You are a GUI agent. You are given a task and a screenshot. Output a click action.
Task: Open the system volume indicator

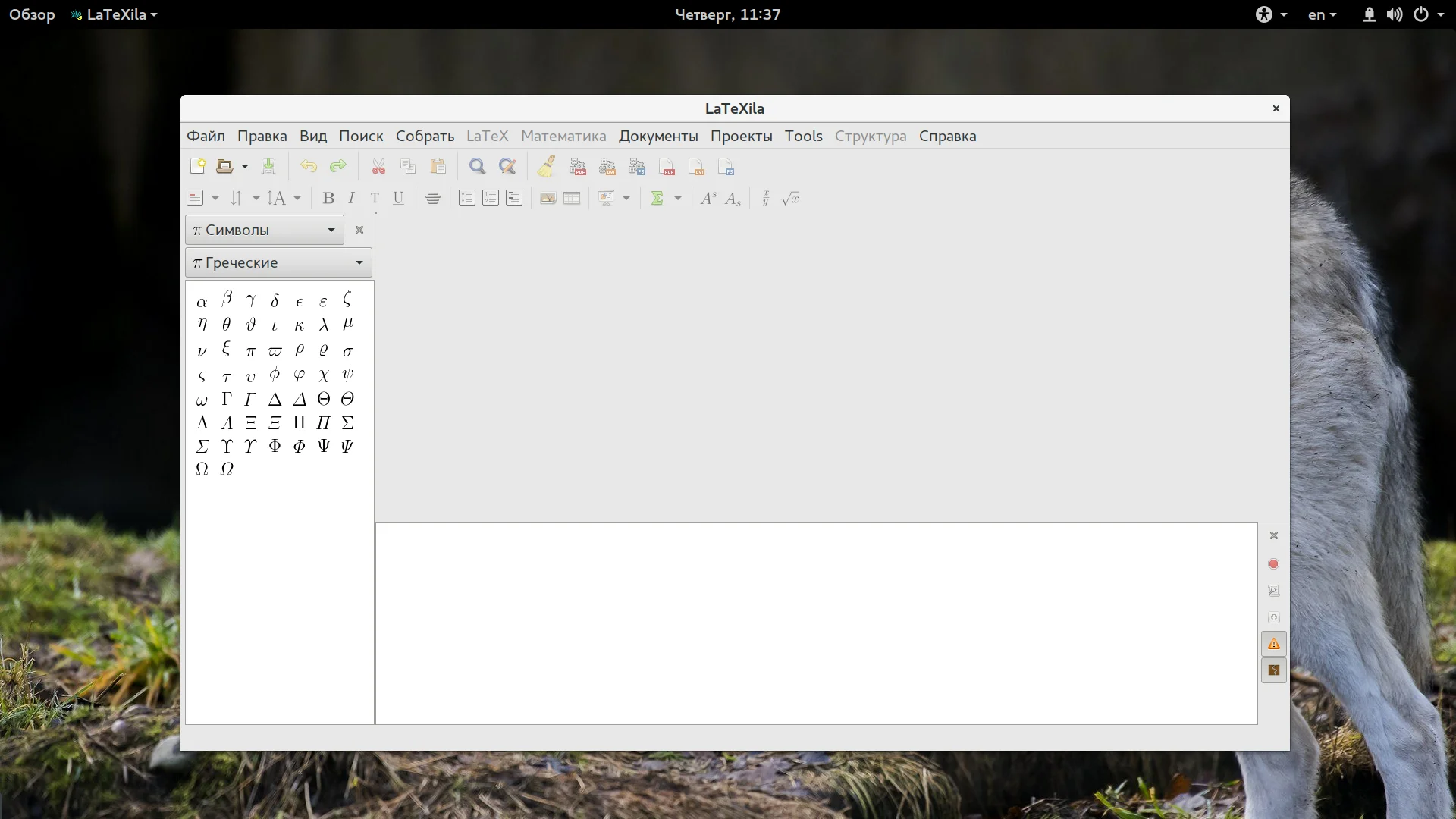[x=1394, y=14]
